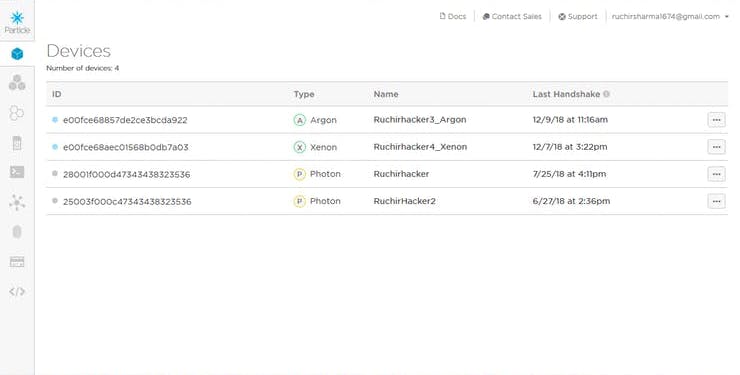Click Photon label in RuchirHacker2 row
This screenshot has width=740, height=375.
pos(325,201)
